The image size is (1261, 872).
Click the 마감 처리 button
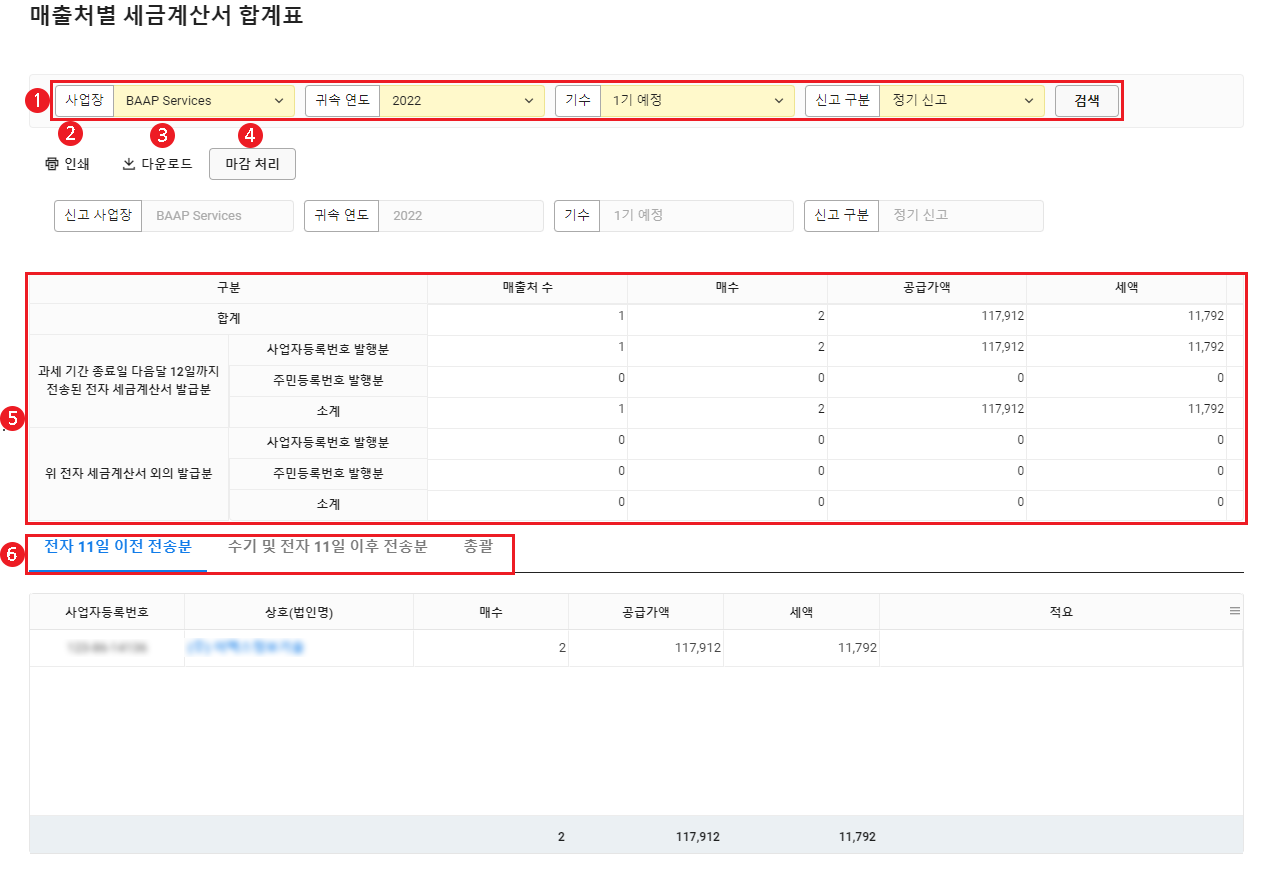click(x=252, y=165)
